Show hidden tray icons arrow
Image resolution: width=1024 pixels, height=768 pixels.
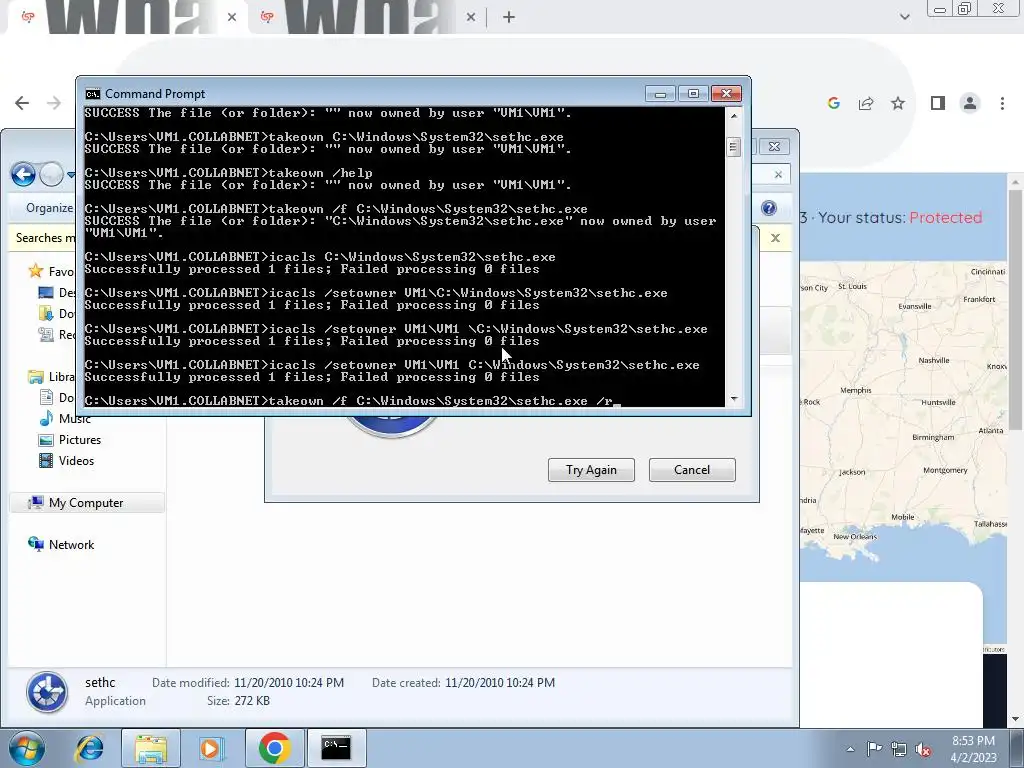(x=850, y=749)
